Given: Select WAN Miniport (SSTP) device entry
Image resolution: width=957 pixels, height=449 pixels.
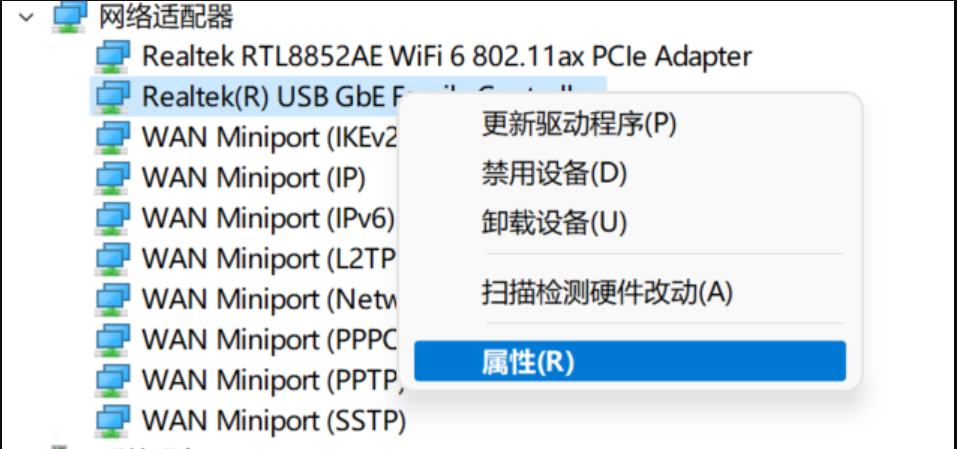Looking at the screenshot, I should (x=274, y=419).
